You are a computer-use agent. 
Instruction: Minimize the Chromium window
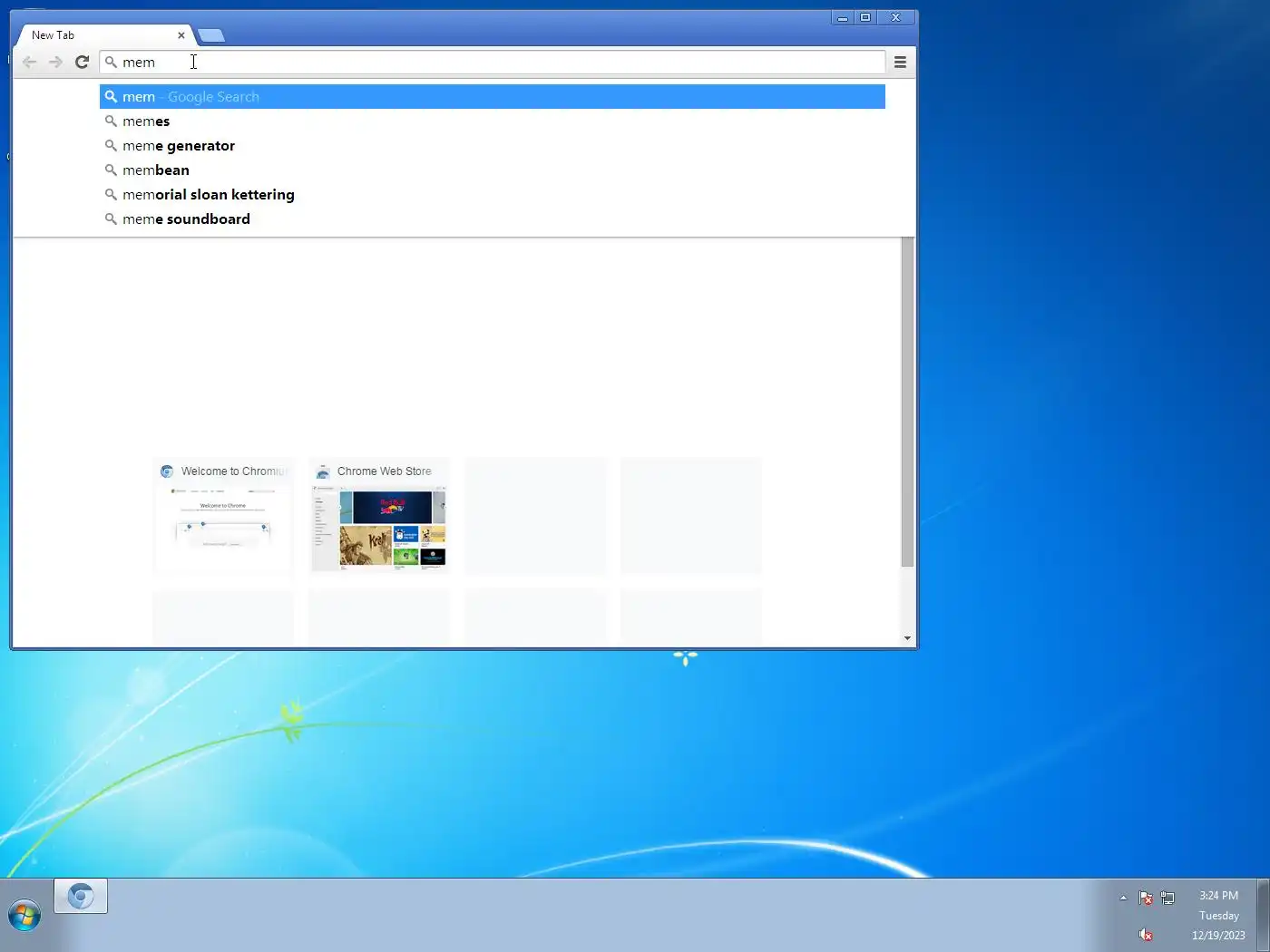click(843, 17)
